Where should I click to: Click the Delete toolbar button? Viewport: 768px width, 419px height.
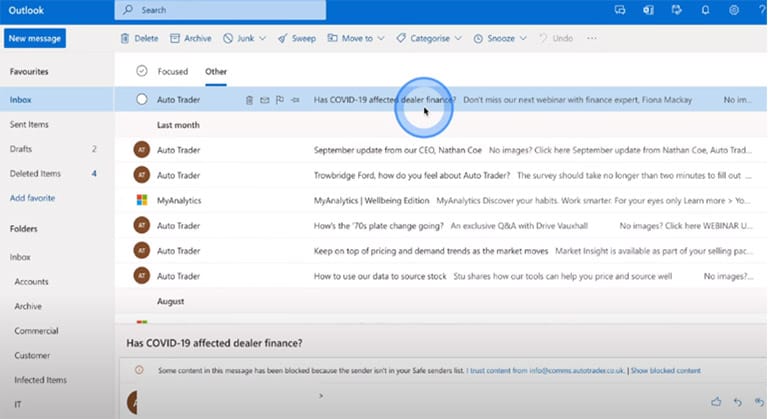[140, 38]
